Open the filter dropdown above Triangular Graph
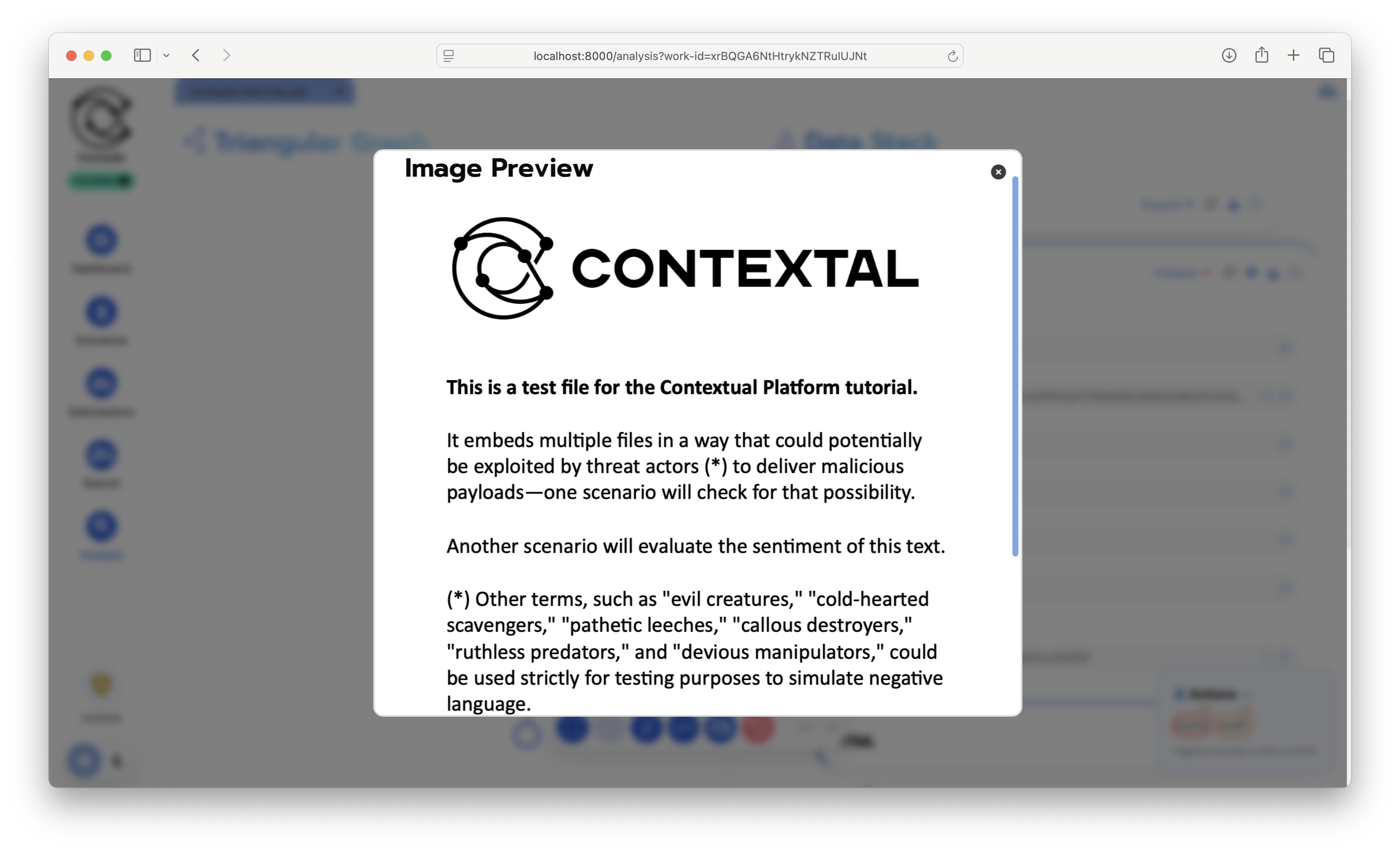 [265, 92]
